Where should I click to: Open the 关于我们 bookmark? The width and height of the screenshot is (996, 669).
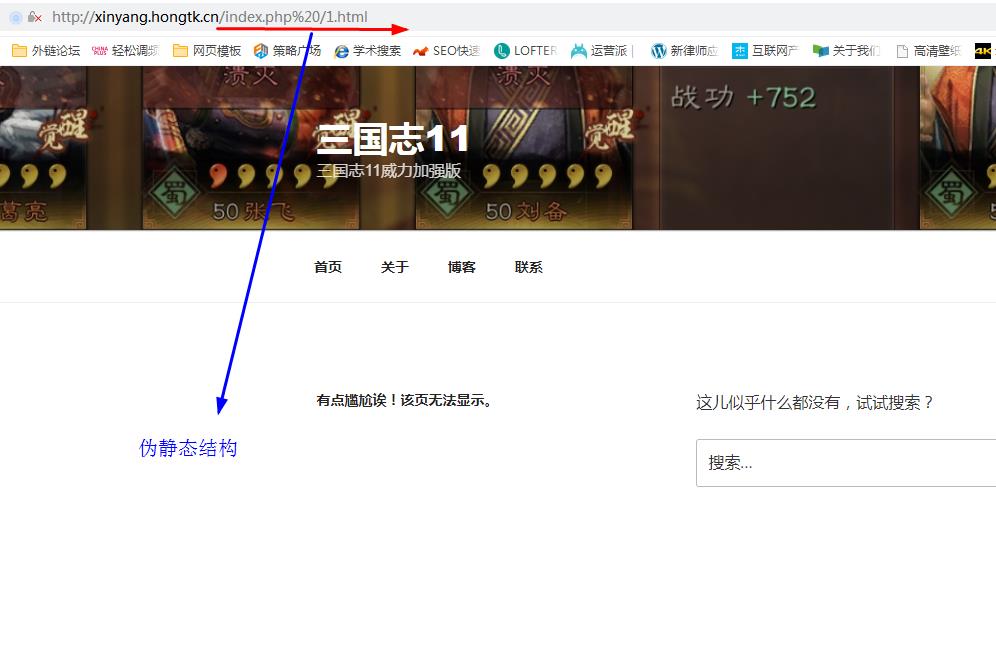(x=846, y=51)
